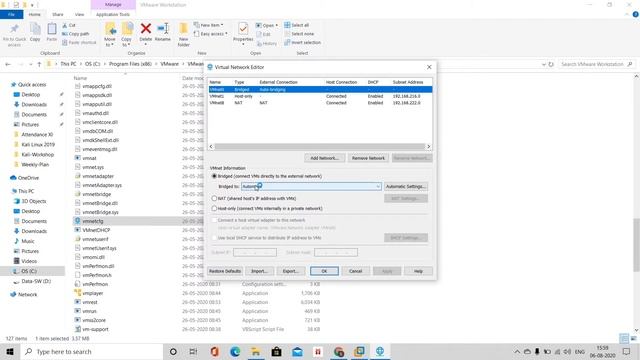Select the Host-only radio button
640x360 pixels.
tap(214, 209)
